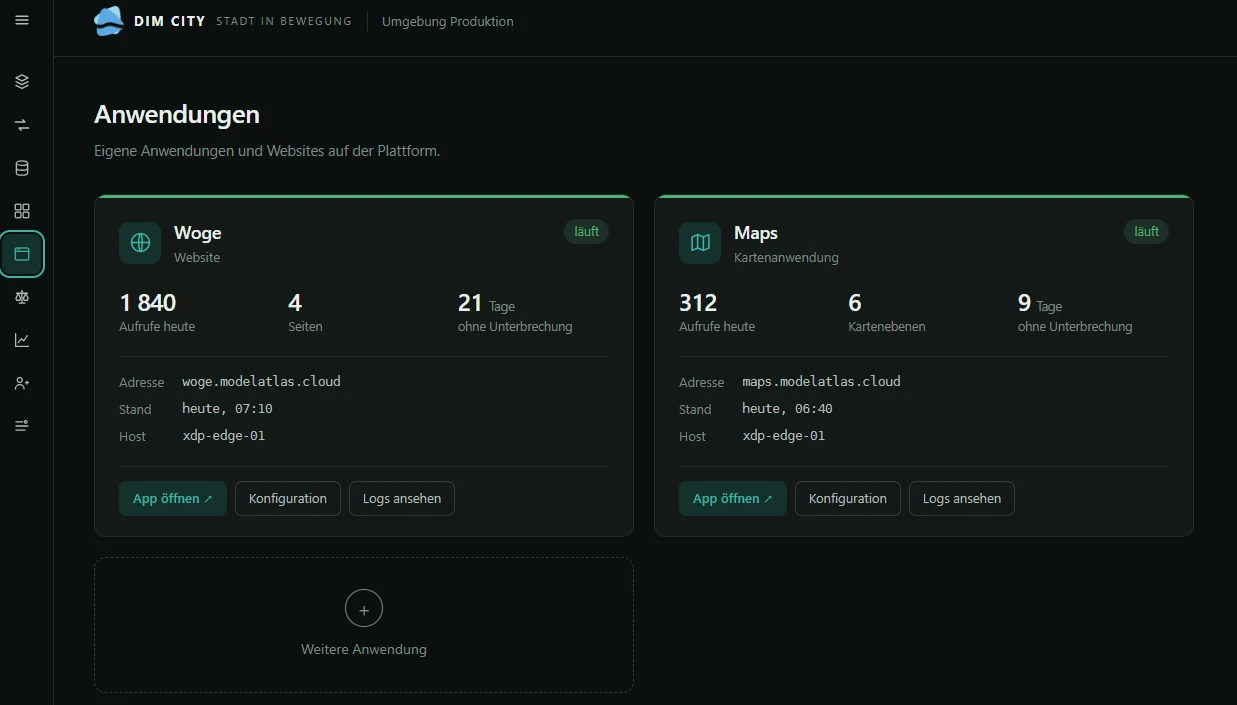
Task: Select the highlighted applications window sidebar icon
Action: coord(22,254)
